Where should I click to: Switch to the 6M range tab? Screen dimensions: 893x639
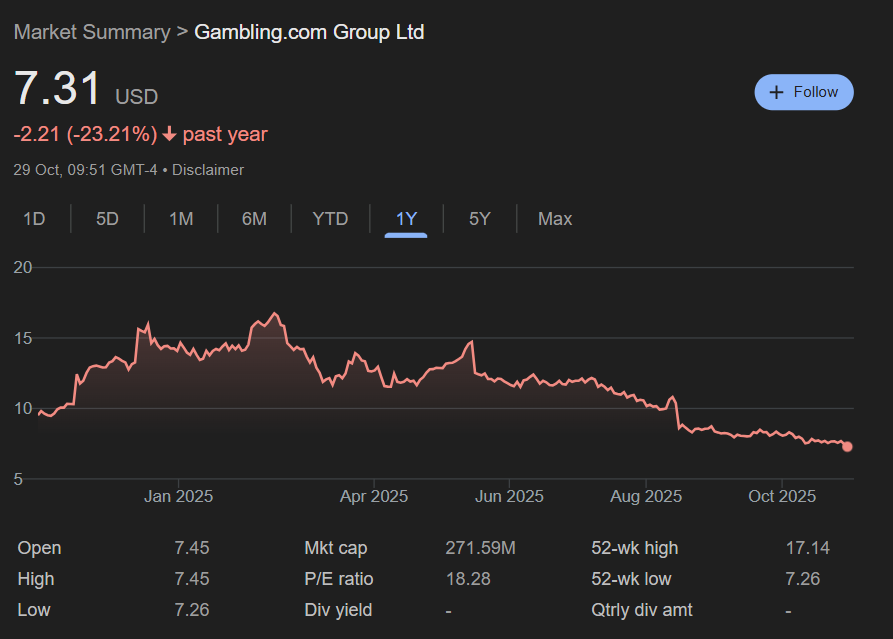[x=254, y=219]
